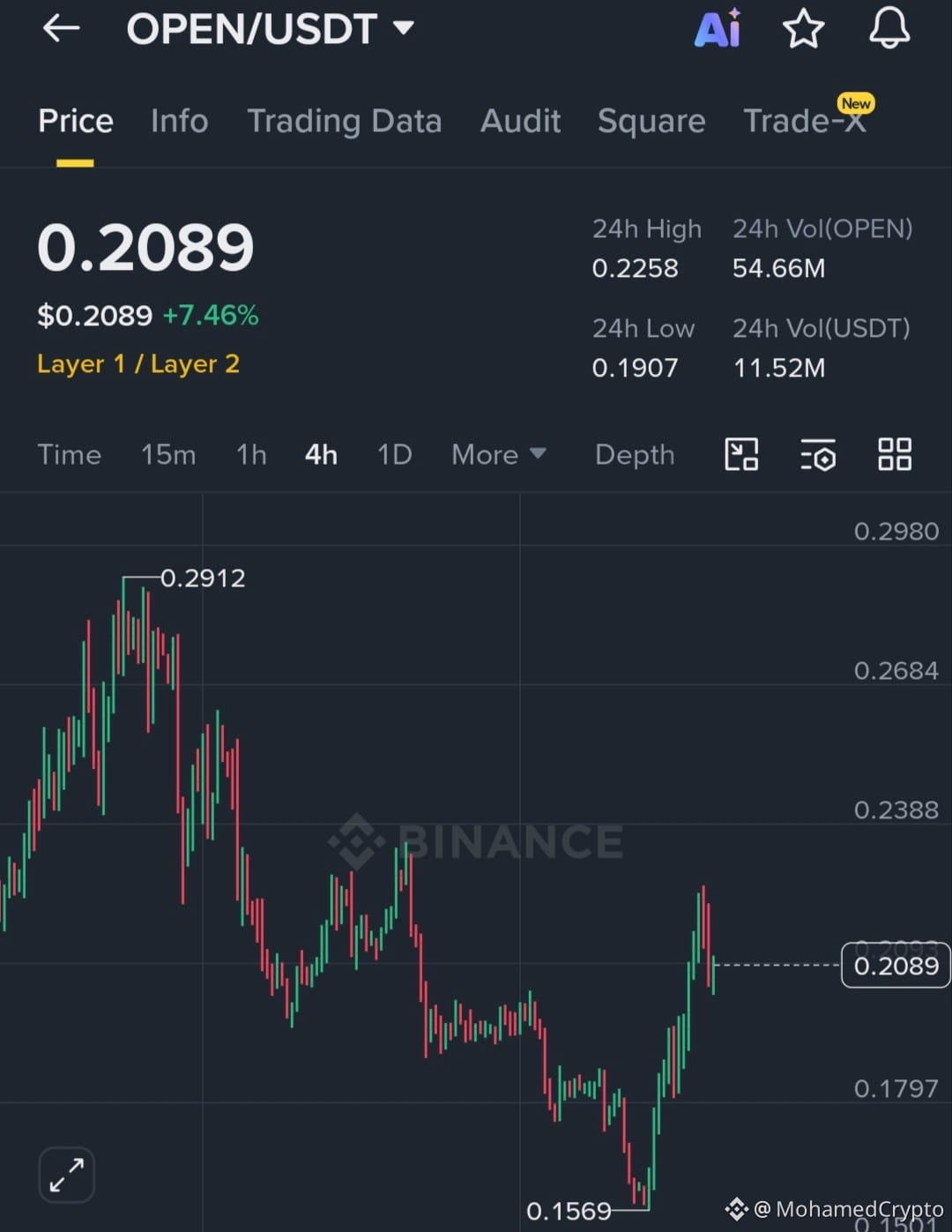
Task: Click the 0.2388 price axis label
Action: click(x=896, y=810)
